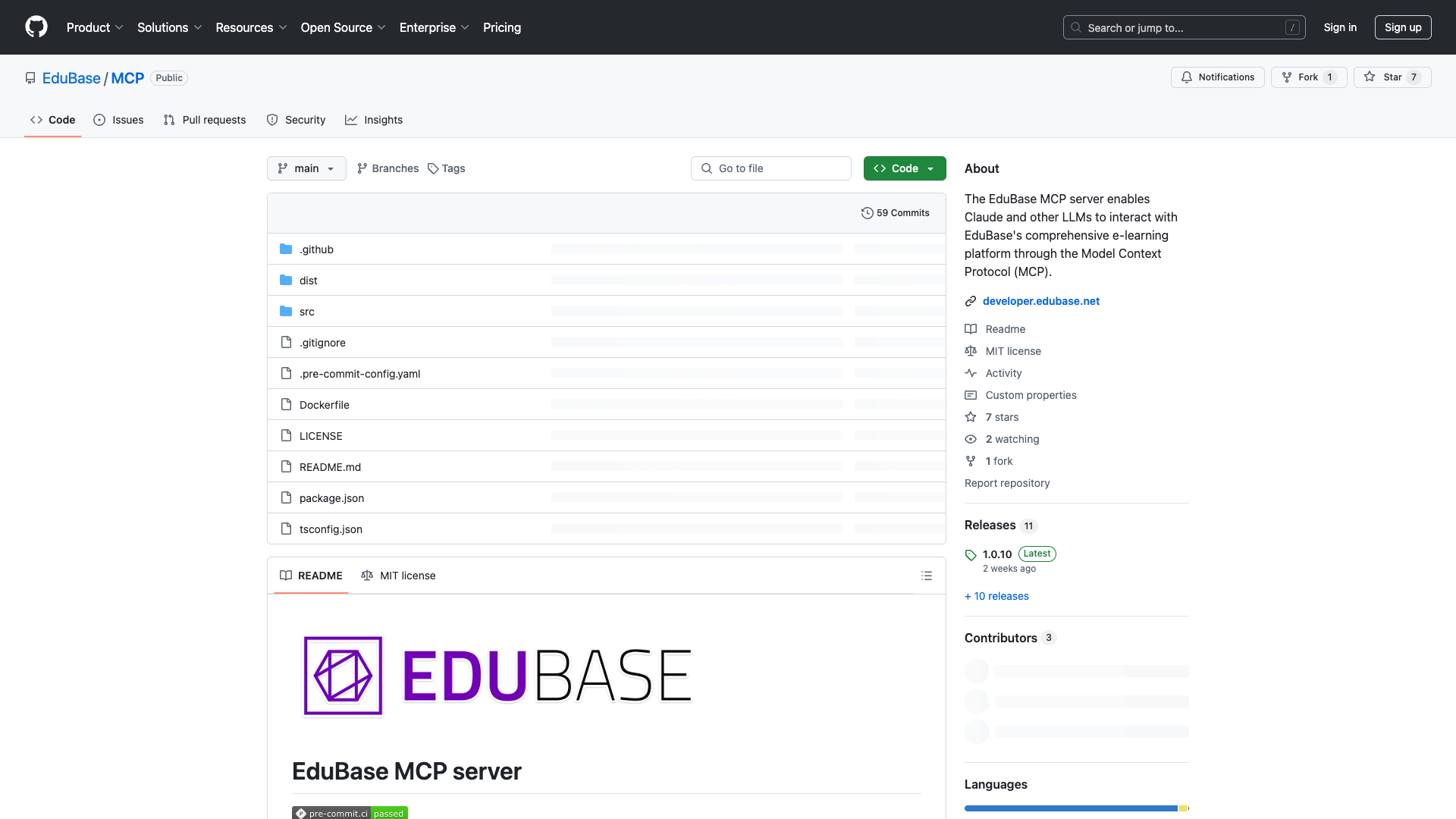This screenshot has height=819, width=1456.
Task: Click the MIT license scale icon in sidebar
Action: tap(971, 351)
